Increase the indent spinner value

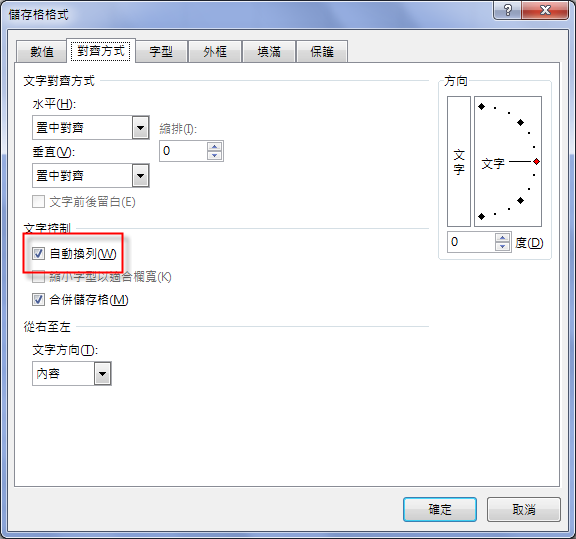tap(214, 147)
